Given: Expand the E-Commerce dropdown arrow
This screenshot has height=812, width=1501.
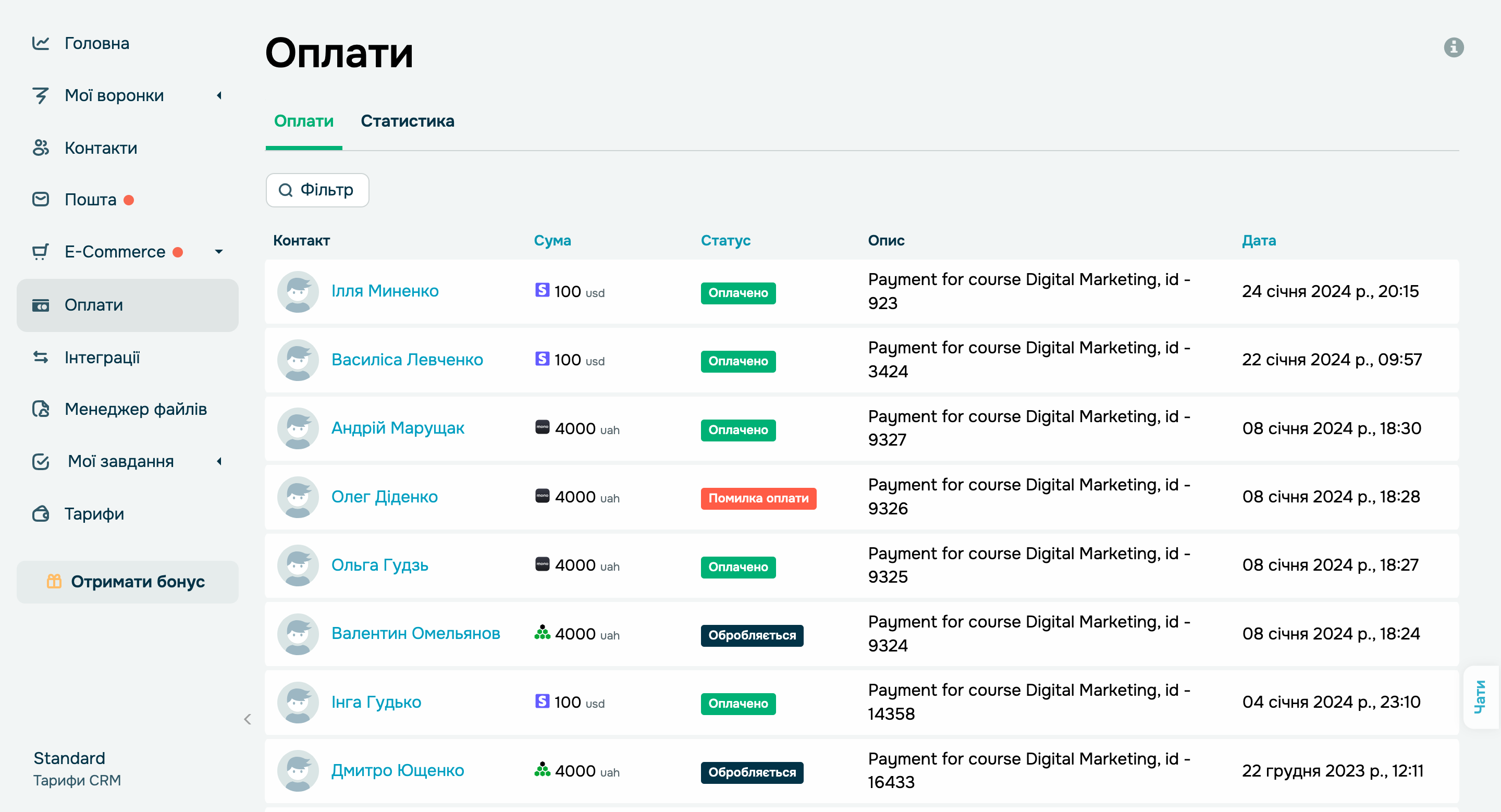Looking at the screenshot, I should 219,252.
